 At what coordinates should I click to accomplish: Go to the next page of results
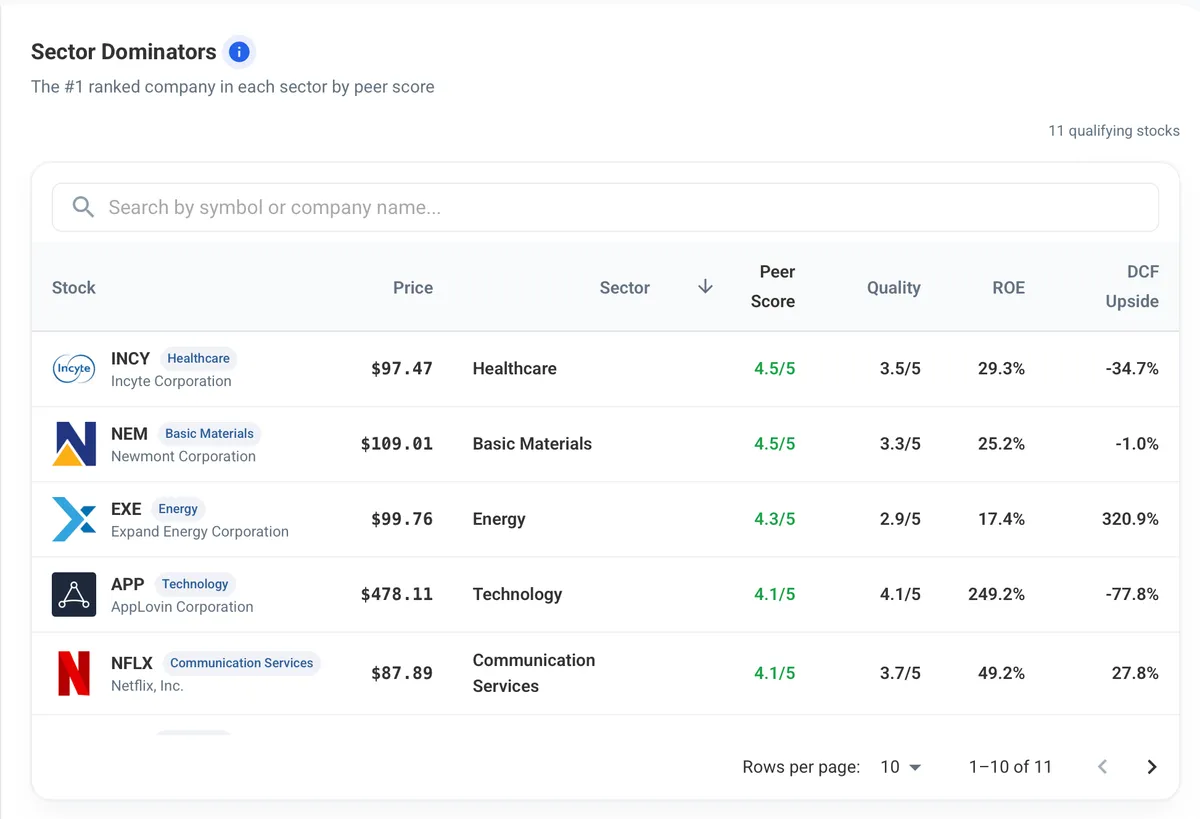coord(1152,767)
